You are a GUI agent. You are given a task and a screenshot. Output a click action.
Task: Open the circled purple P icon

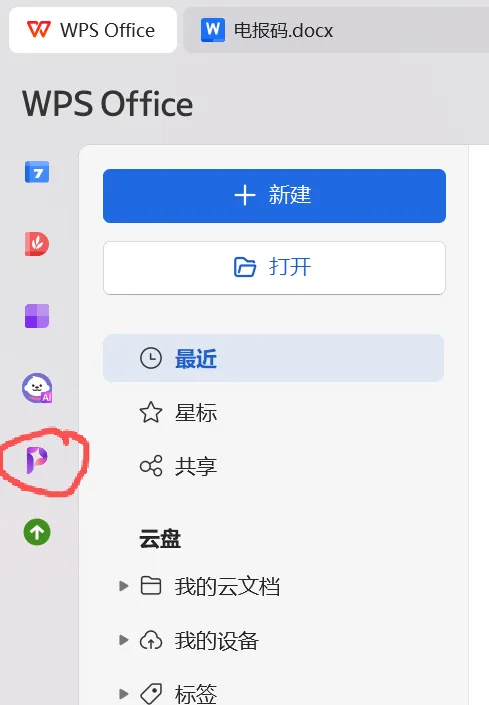point(37,460)
